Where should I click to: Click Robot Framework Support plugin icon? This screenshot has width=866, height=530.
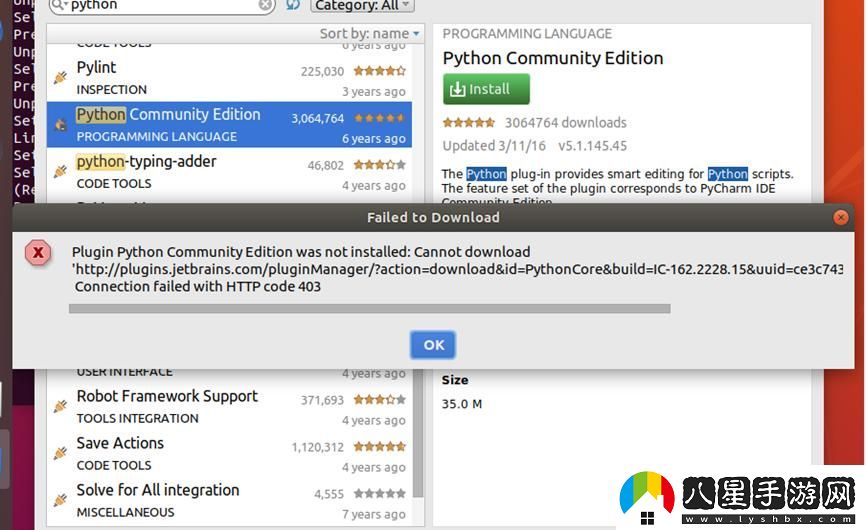(x=60, y=407)
